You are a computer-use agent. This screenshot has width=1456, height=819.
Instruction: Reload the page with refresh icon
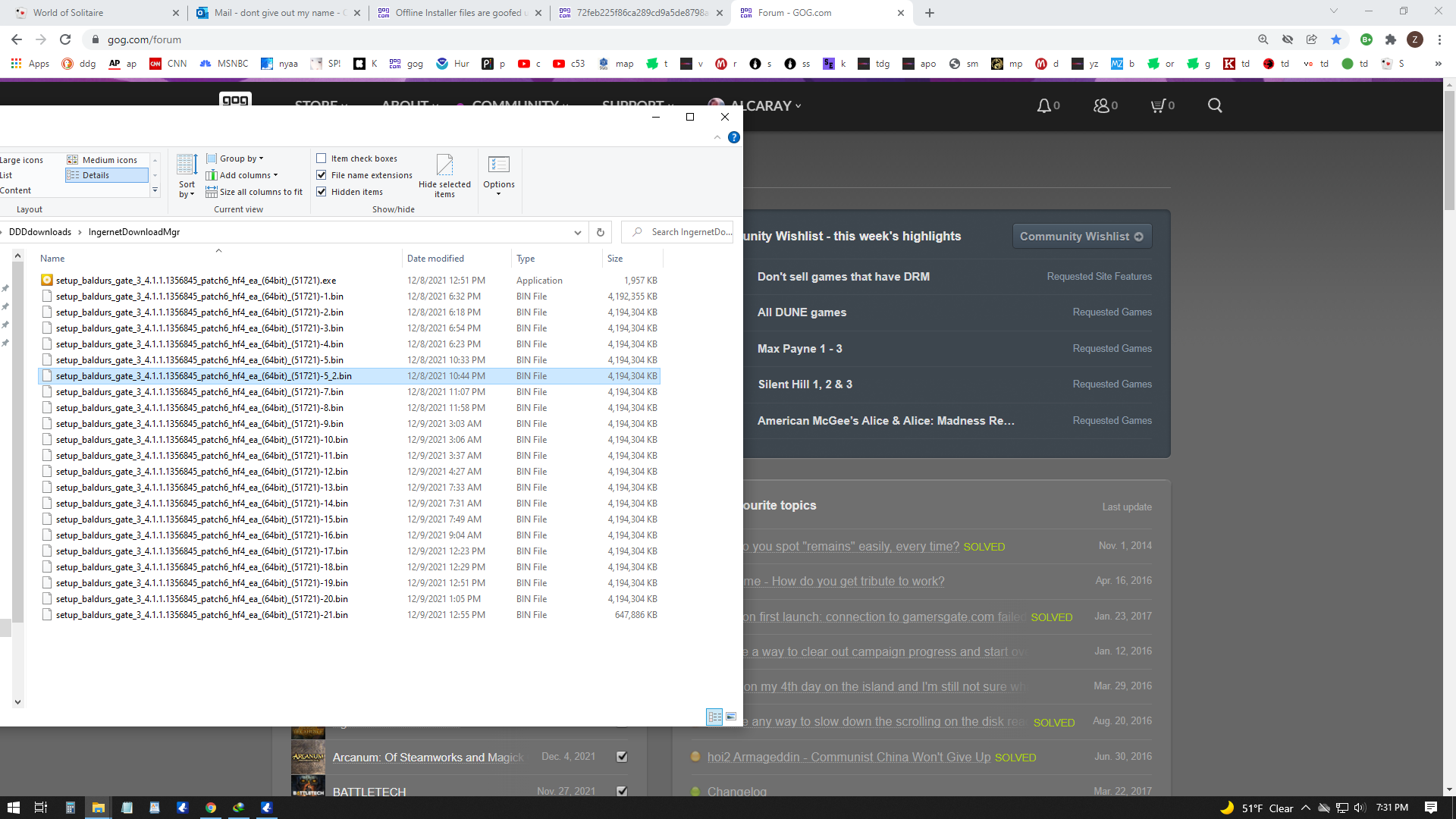(x=65, y=39)
